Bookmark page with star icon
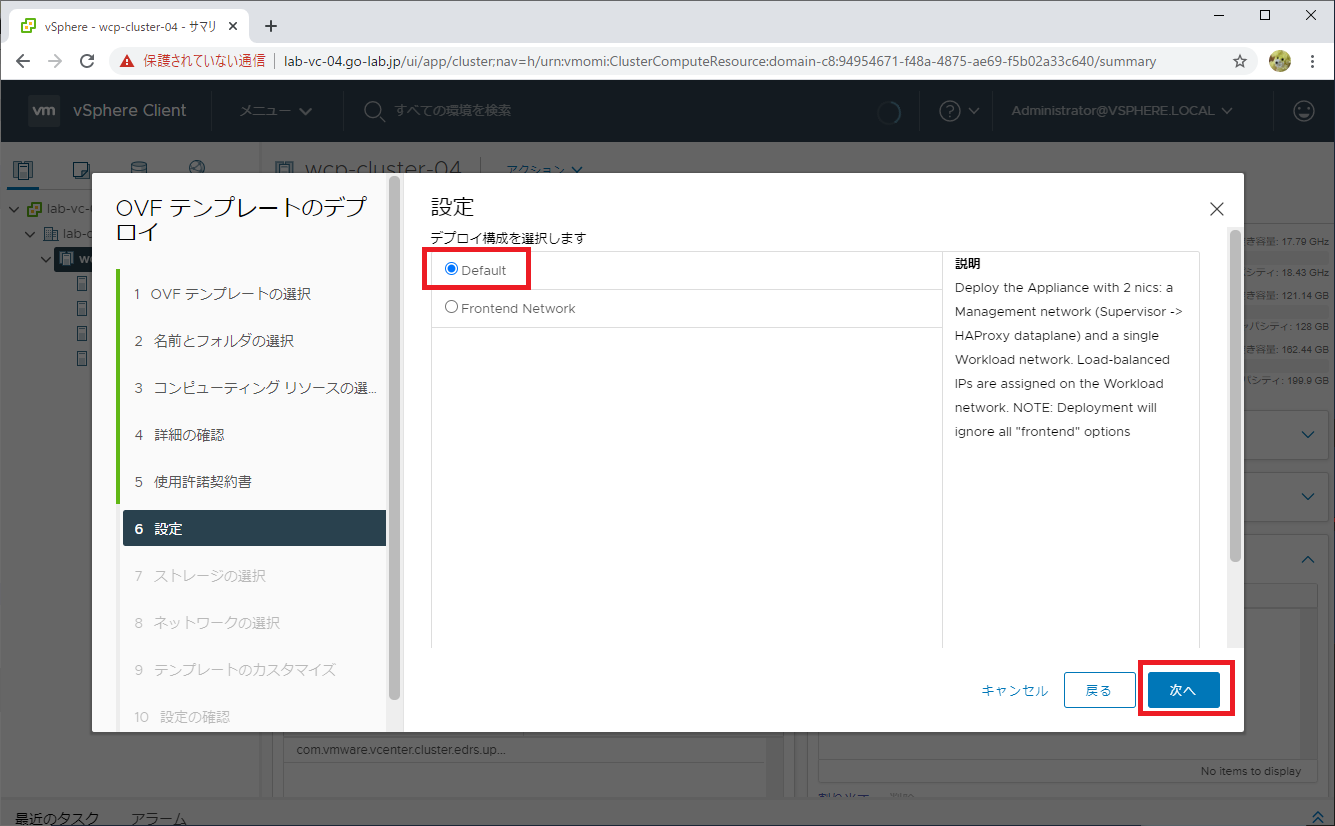Screen dimensions: 1335x826 (x=1240, y=61)
